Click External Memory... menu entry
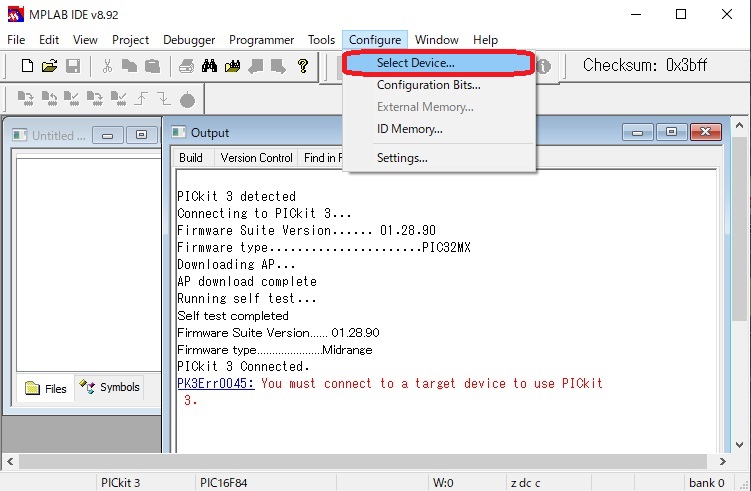Viewport: 751px width, 491px height. pyautogui.click(x=439, y=107)
